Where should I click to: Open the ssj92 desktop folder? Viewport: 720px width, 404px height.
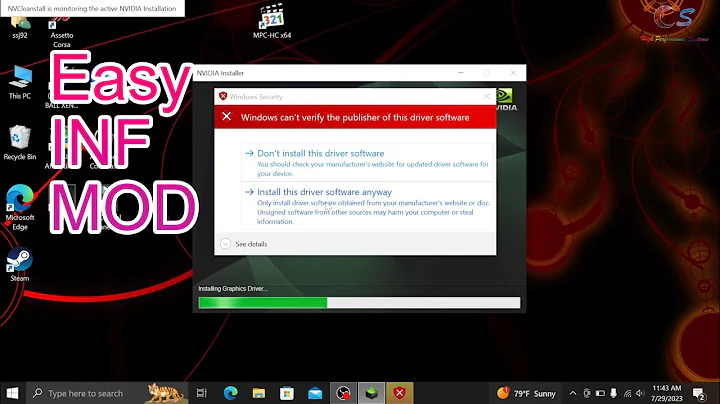pyautogui.click(x=20, y=26)
